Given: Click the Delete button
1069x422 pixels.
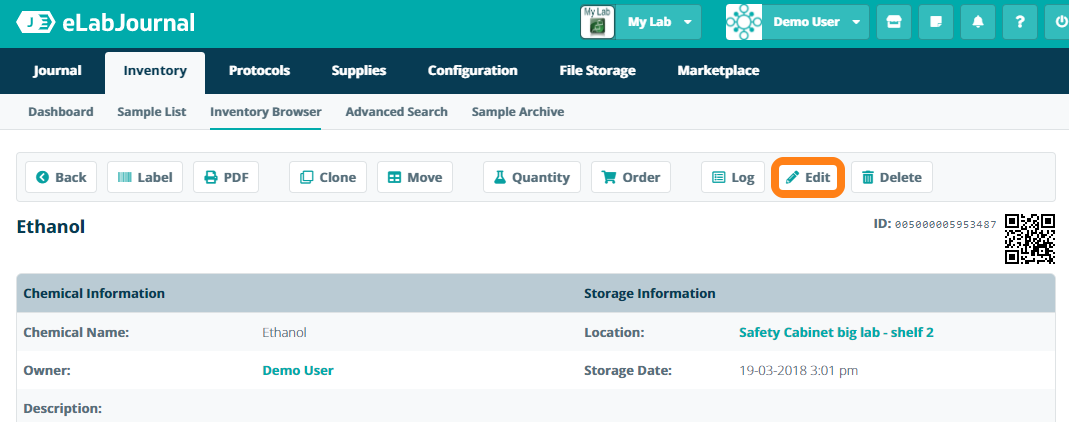Looking at the screenshot, I should point(891,177).
